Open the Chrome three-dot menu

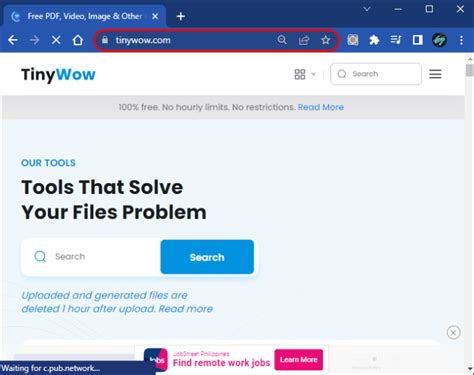[x=461, y=40]
